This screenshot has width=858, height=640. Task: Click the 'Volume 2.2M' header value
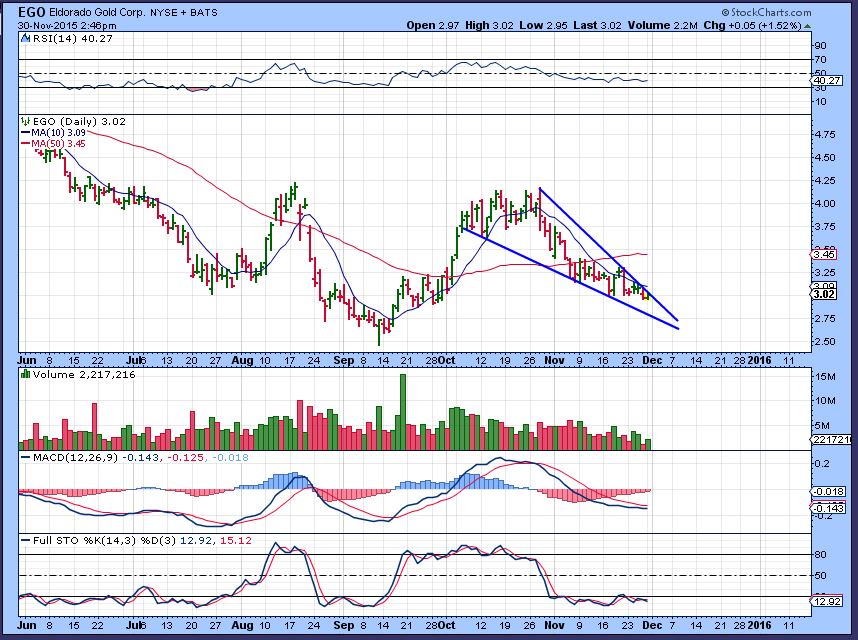pyautogui.click(x=663, y=25)
